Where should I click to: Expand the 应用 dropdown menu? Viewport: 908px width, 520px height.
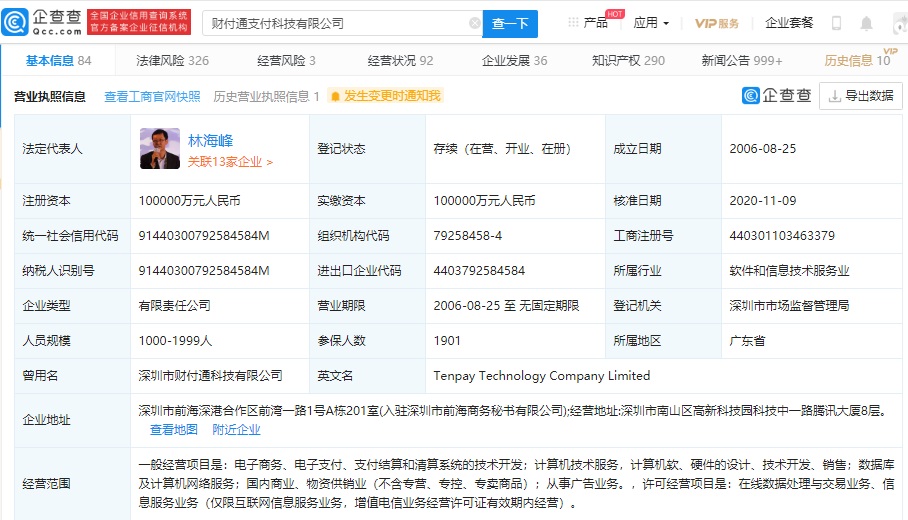651,23
